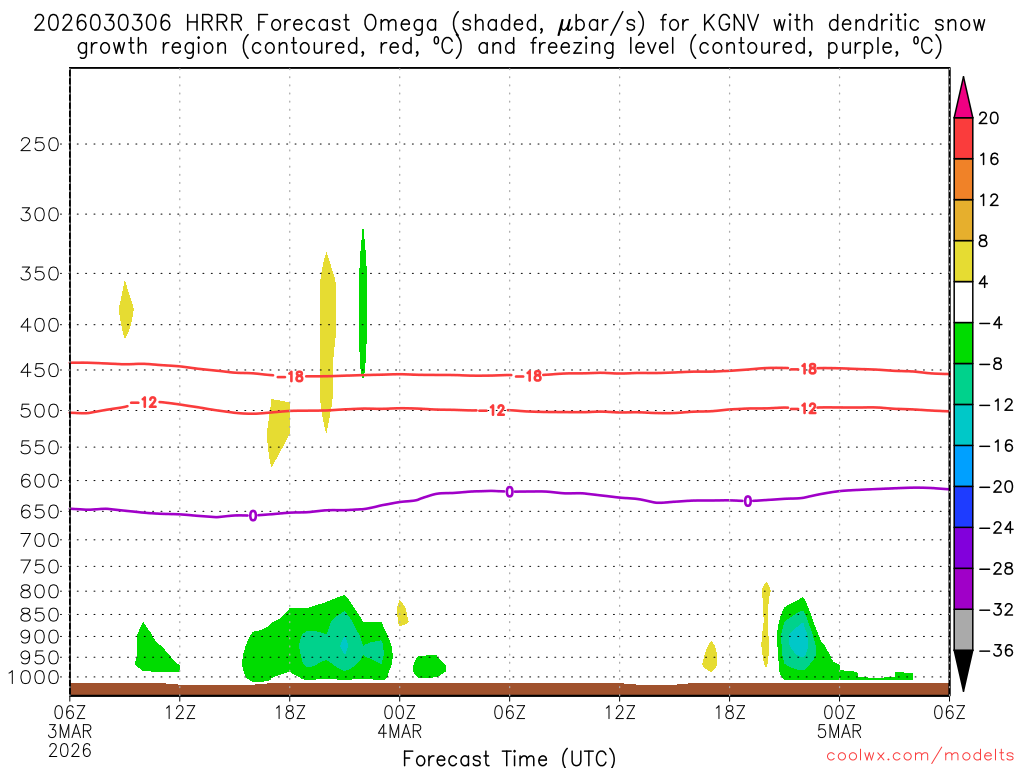
Task: Click the yellow swatch between 4 and 8
Action: [963, 261]
